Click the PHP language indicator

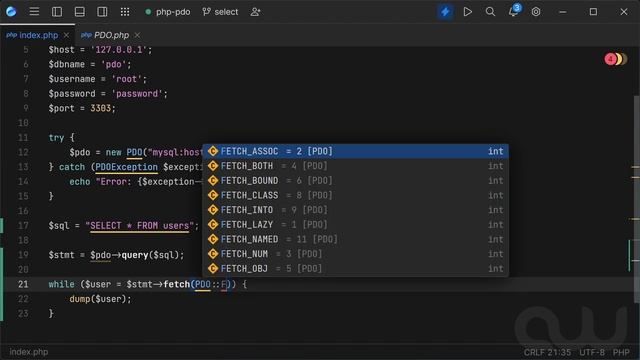(621, 352)
